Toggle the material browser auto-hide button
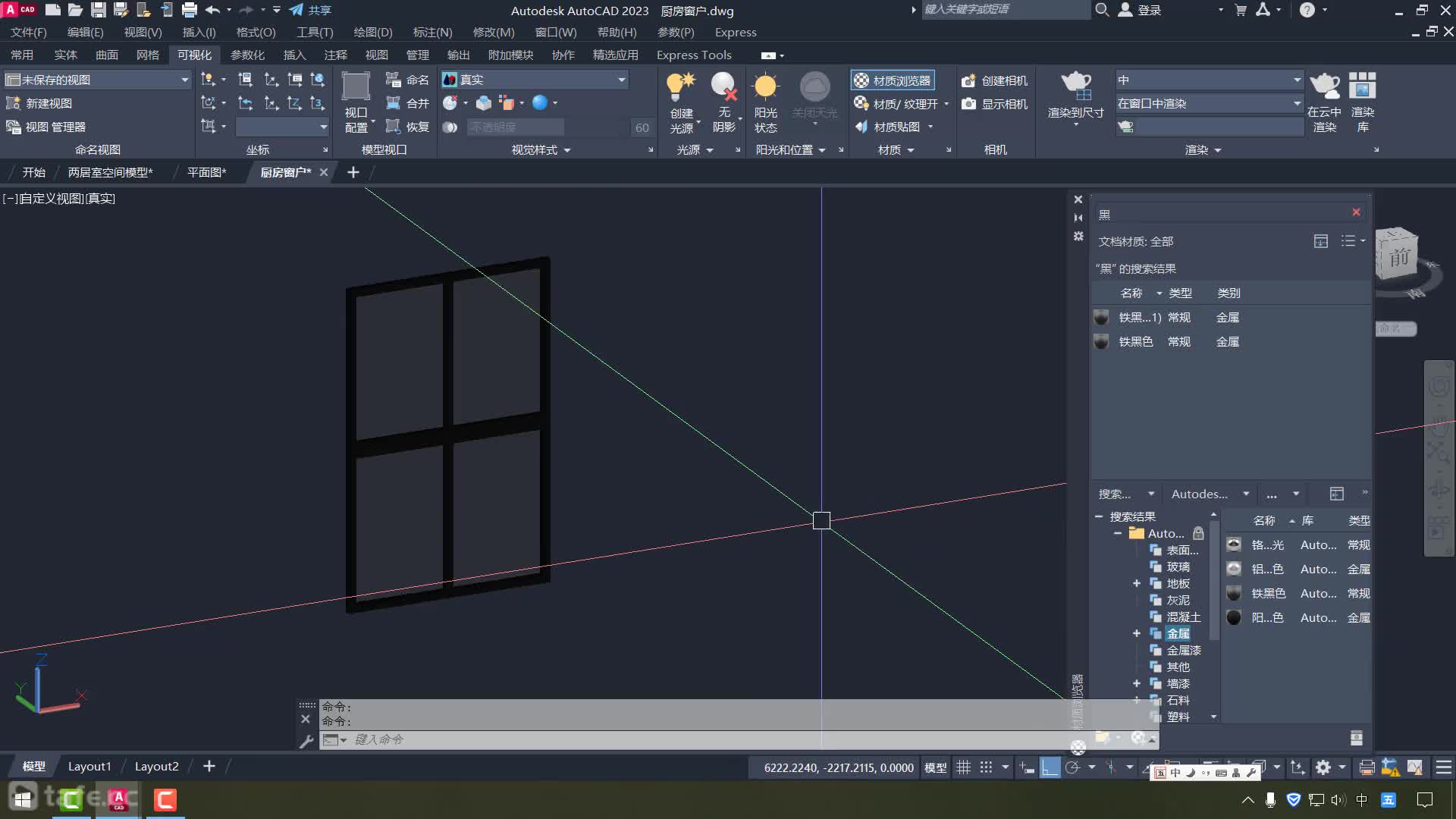 point(1078,218)
